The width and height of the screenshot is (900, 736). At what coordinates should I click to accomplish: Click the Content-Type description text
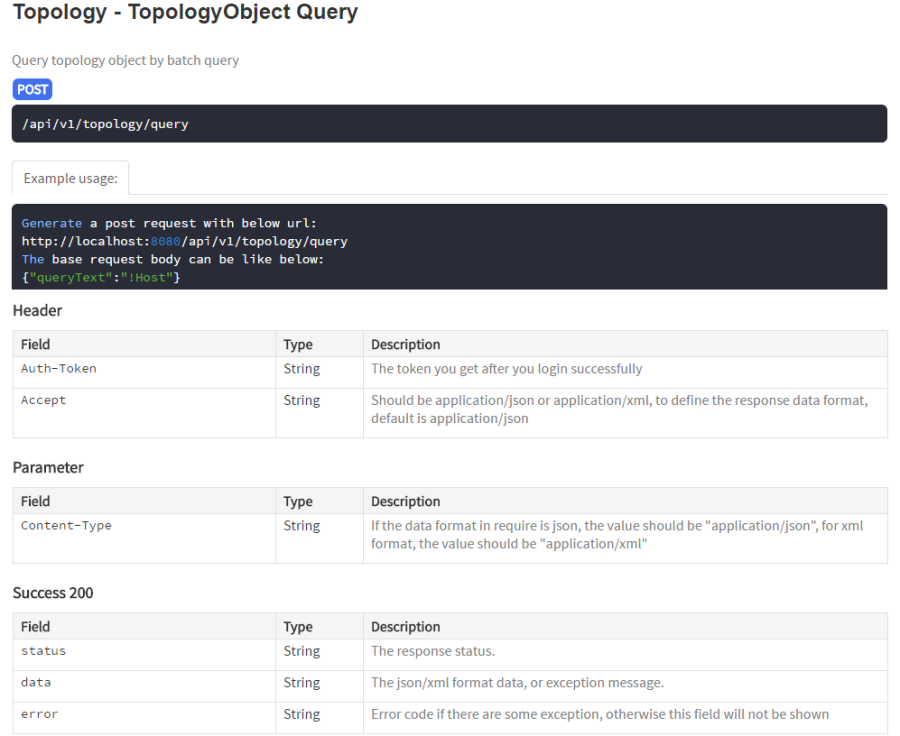pos(616,535)
